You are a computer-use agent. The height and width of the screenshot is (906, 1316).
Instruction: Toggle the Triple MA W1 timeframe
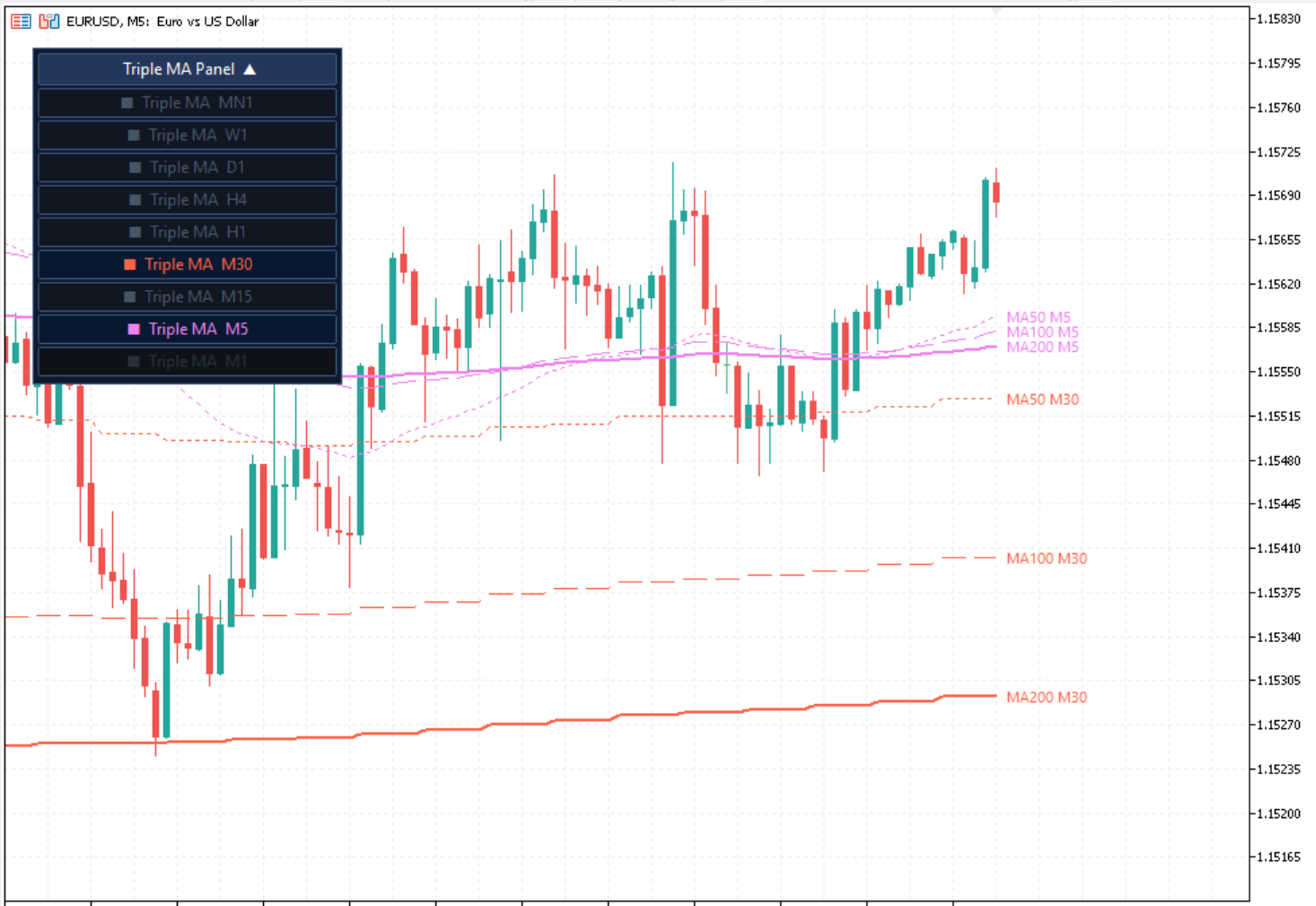[x=187, y=135]
